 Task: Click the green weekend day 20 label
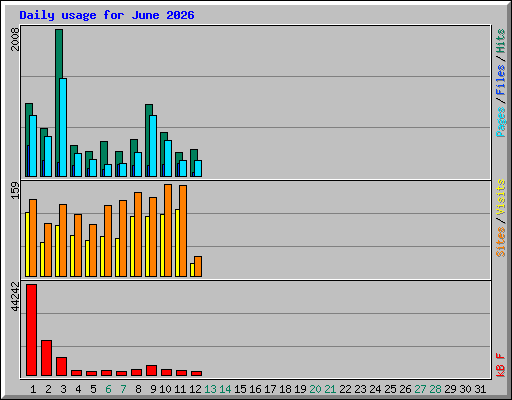pos(315,389)
